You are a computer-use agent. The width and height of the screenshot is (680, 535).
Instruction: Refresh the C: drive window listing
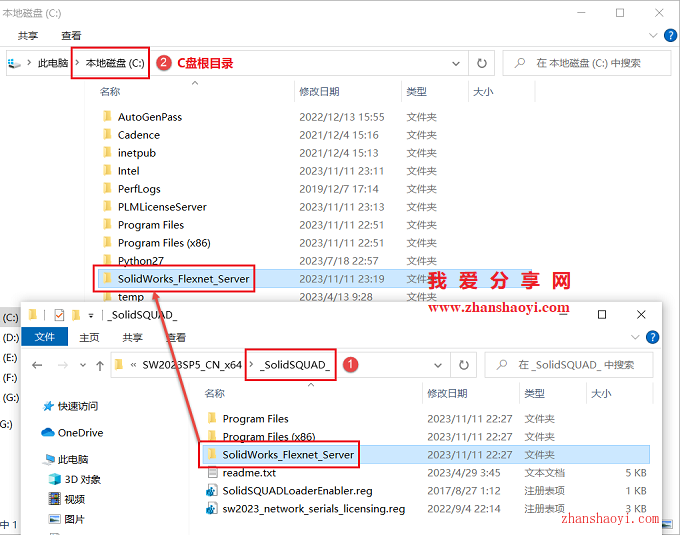(481, 63)
